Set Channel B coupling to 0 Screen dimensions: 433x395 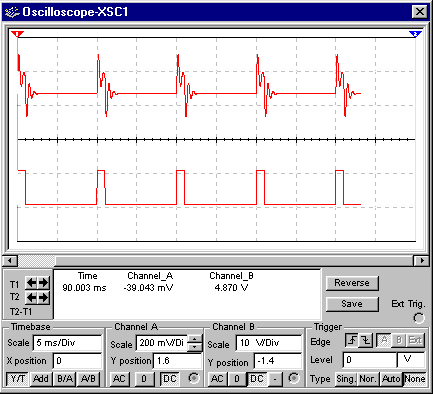[237, 379]
